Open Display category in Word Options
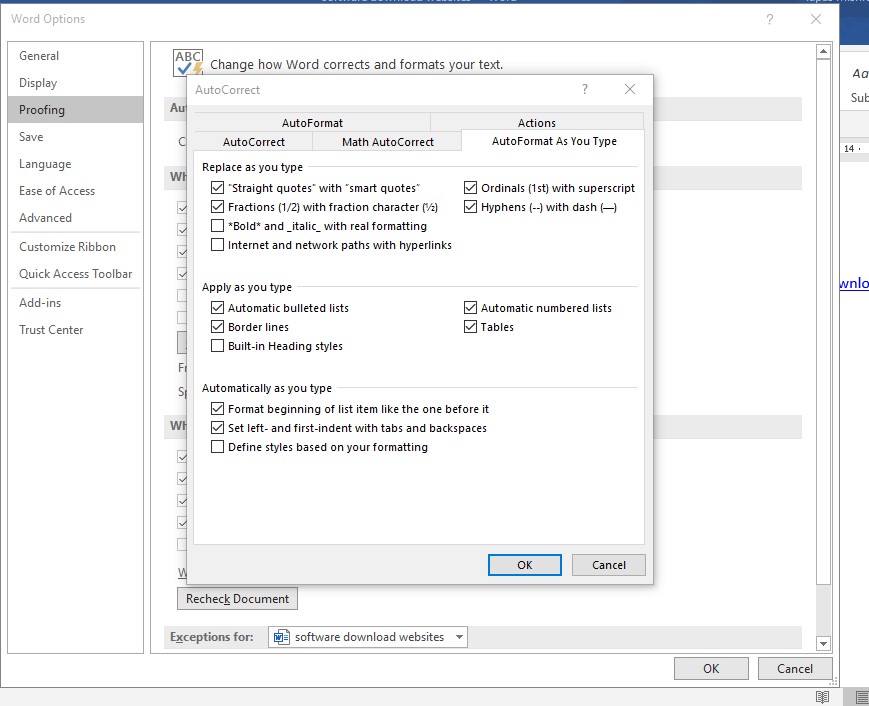The height and width of the screenshot is (706, 869). tap(75, 83)
